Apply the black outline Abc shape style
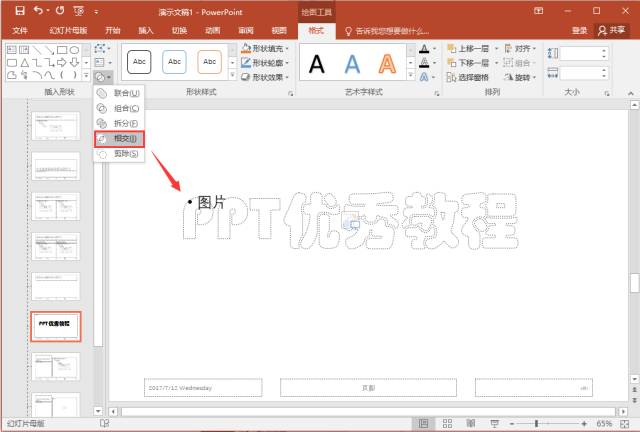The width and height of the screenshot is (640, 432). click(x=139, y=62)
